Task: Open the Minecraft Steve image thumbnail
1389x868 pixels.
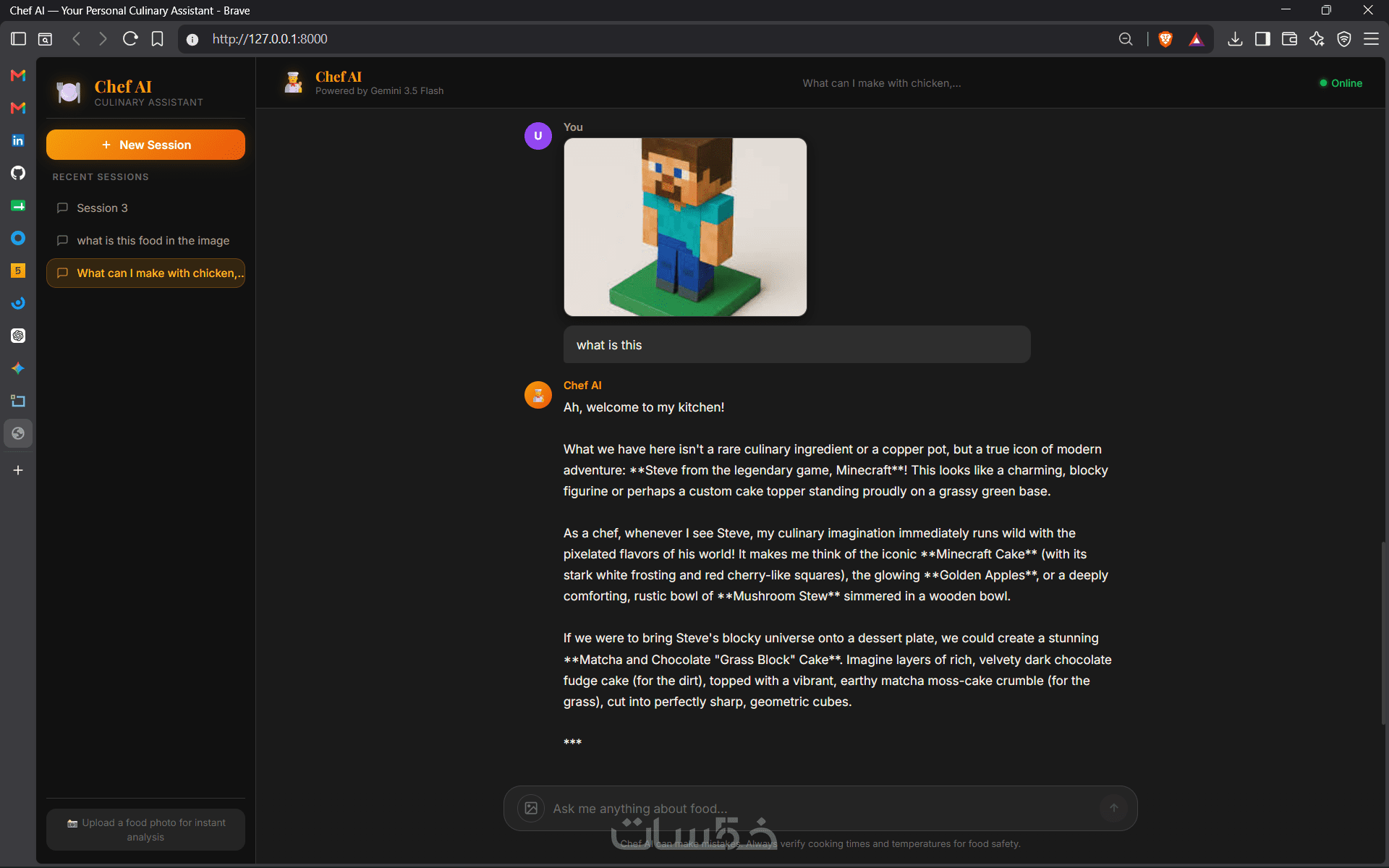Action: 685,227
